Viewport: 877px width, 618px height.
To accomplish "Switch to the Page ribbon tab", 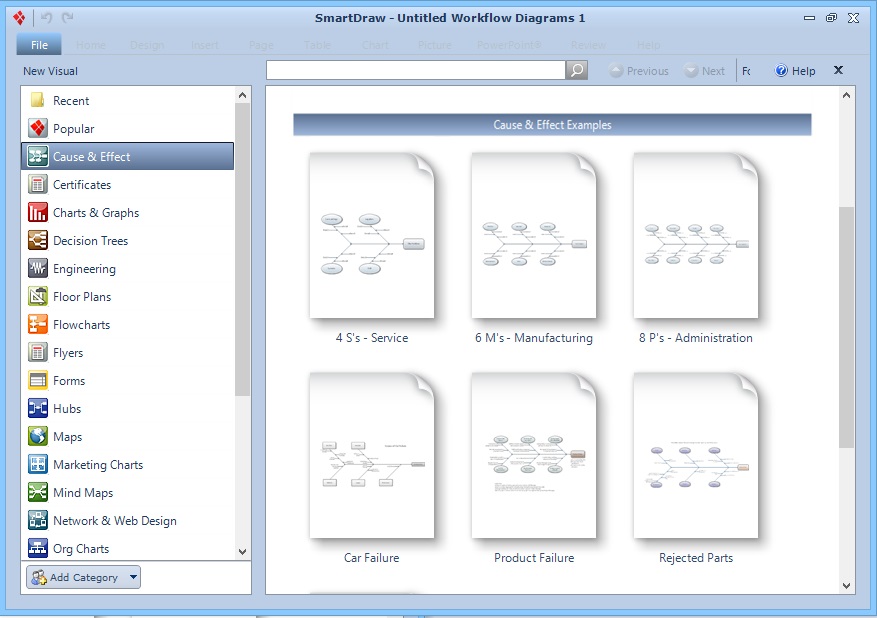I will (x=261, y=45).
